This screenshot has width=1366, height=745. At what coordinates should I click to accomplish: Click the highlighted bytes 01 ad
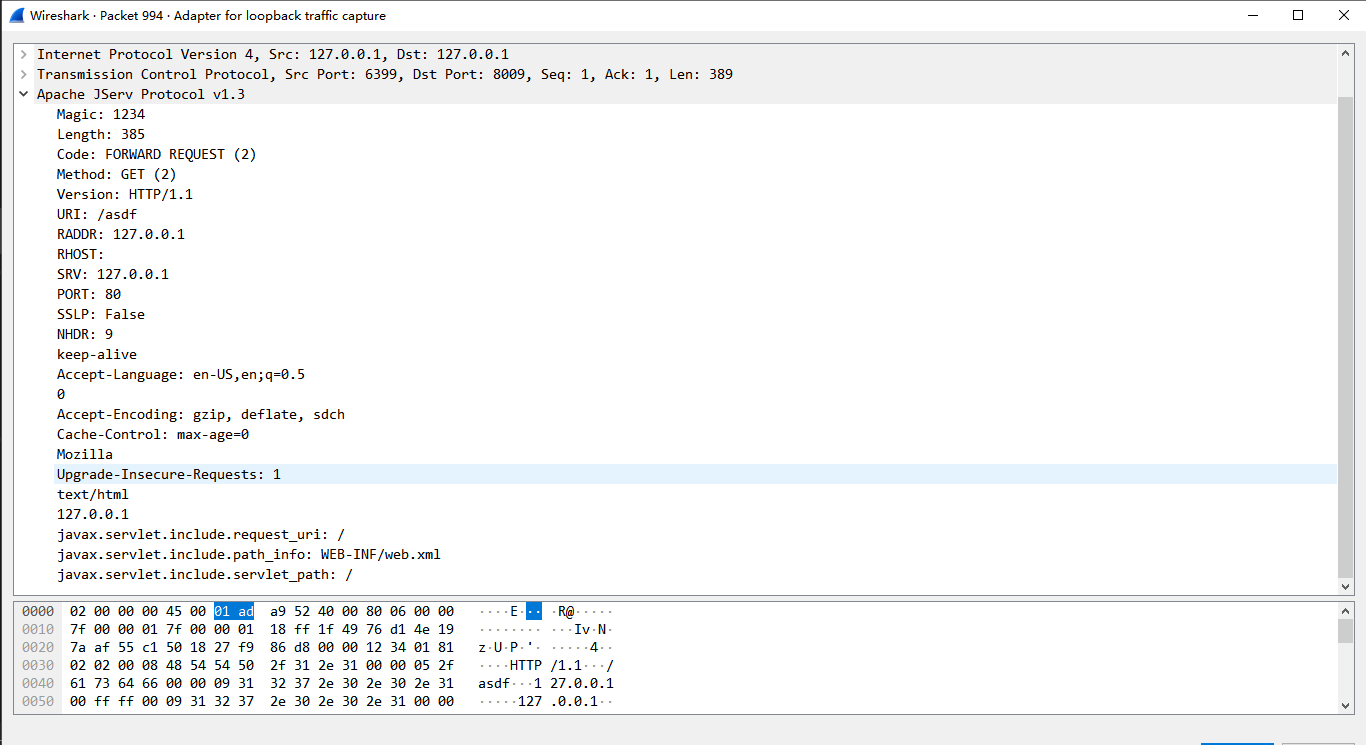[x=234, y=611]
